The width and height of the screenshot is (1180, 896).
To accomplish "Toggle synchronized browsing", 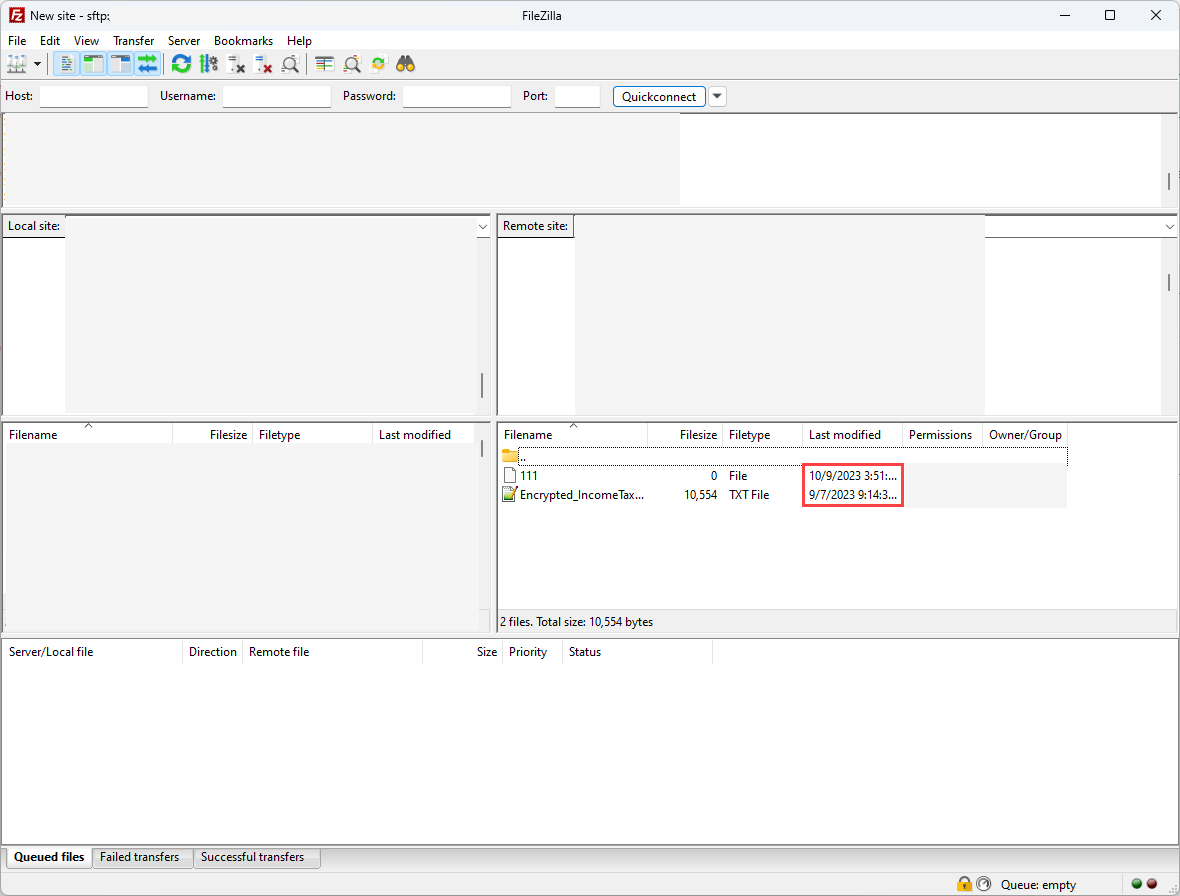I will 379,64.
